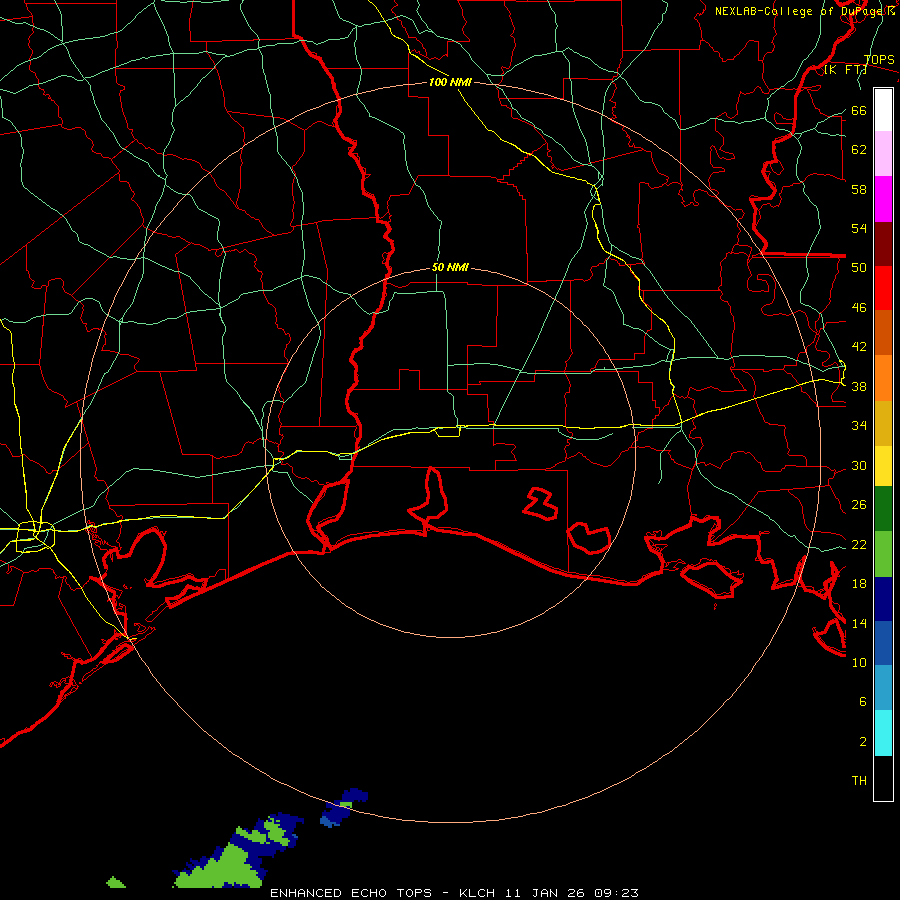Click the magenta 58 kft legend swatch

(883, 199)
